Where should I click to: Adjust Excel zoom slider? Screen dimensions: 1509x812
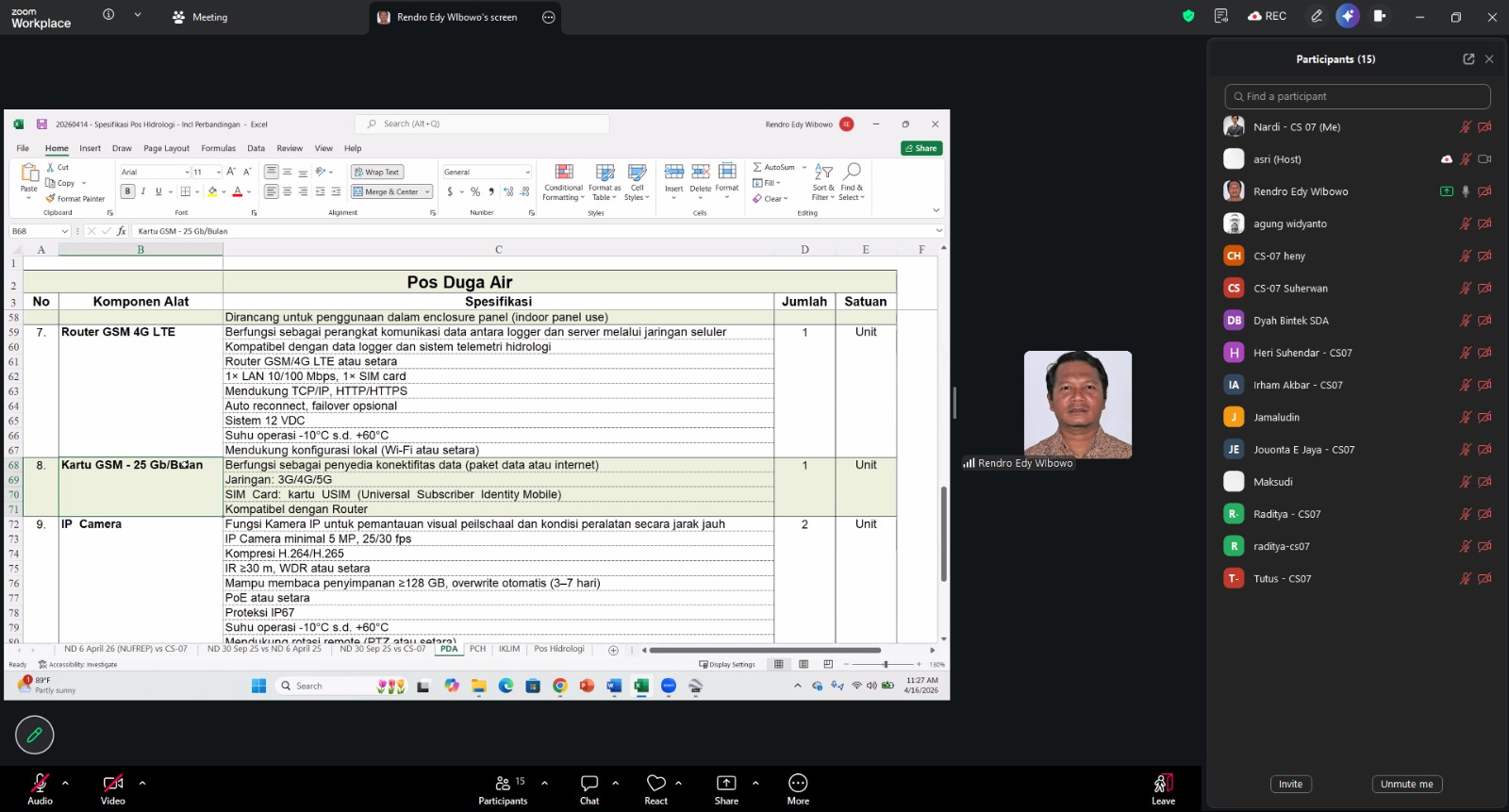(x=885, y=665)
